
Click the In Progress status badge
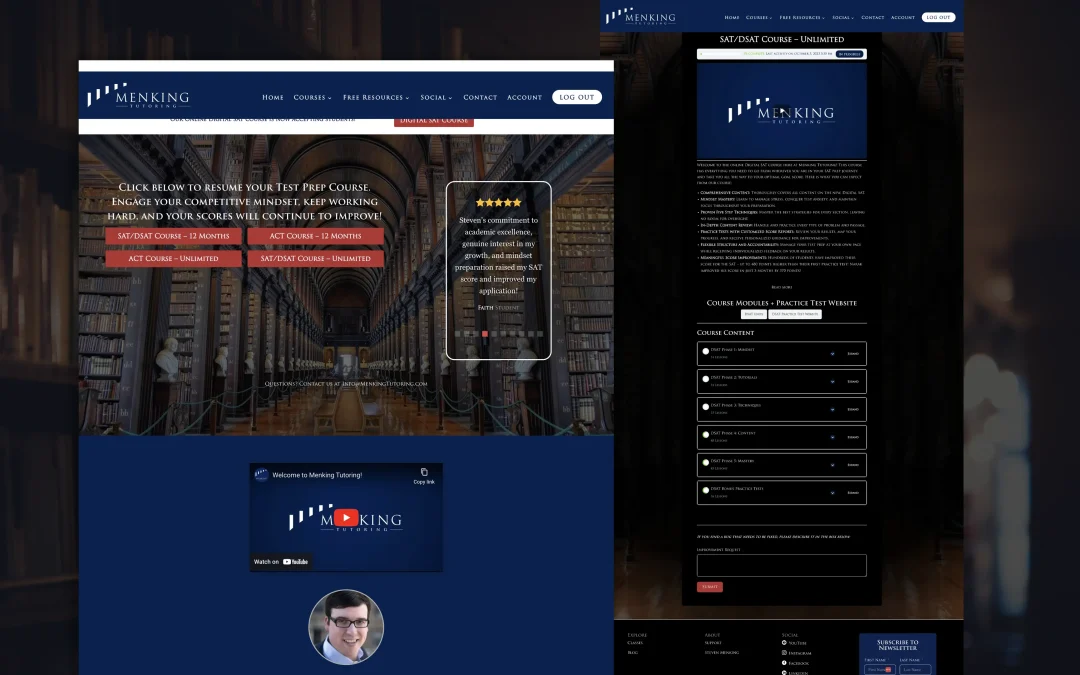tap(849, 54)
